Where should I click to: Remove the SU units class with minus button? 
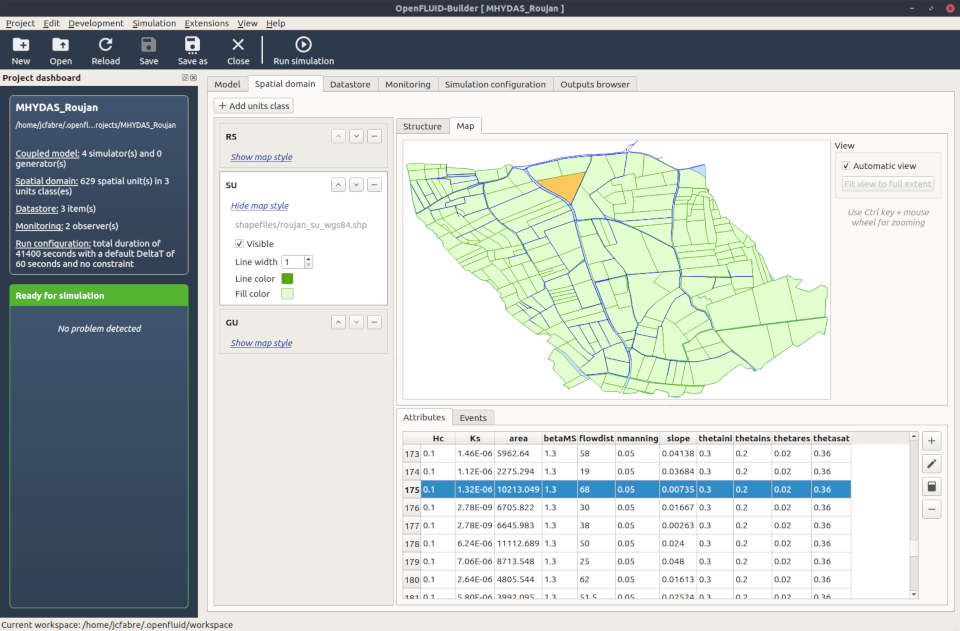(x=373, y=185)
